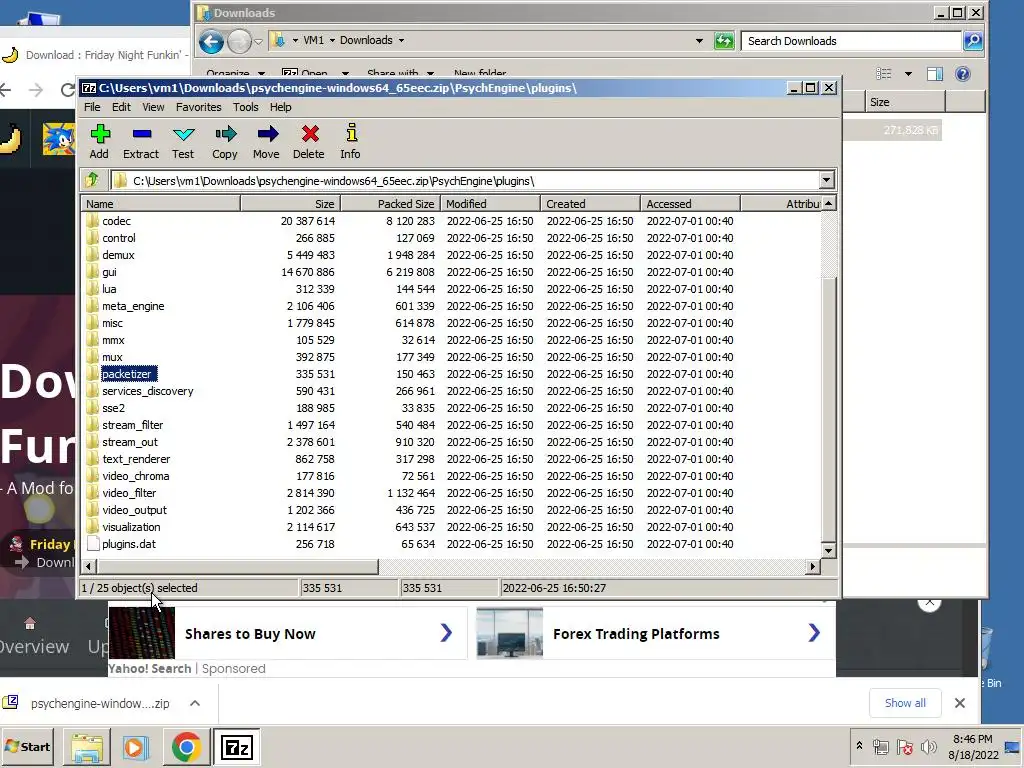Viewport: 1024px width, 768px height.
Task: Click the volume speaker tray icon
Action: [927, 746]
